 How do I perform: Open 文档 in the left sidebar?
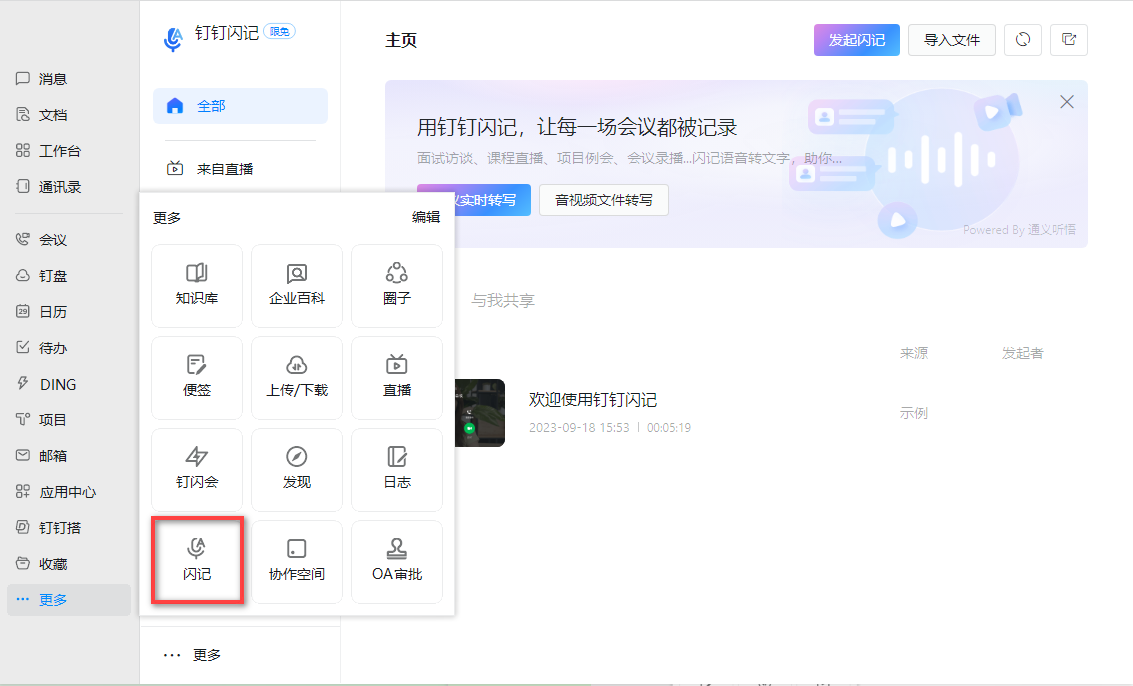pos(42,115)
